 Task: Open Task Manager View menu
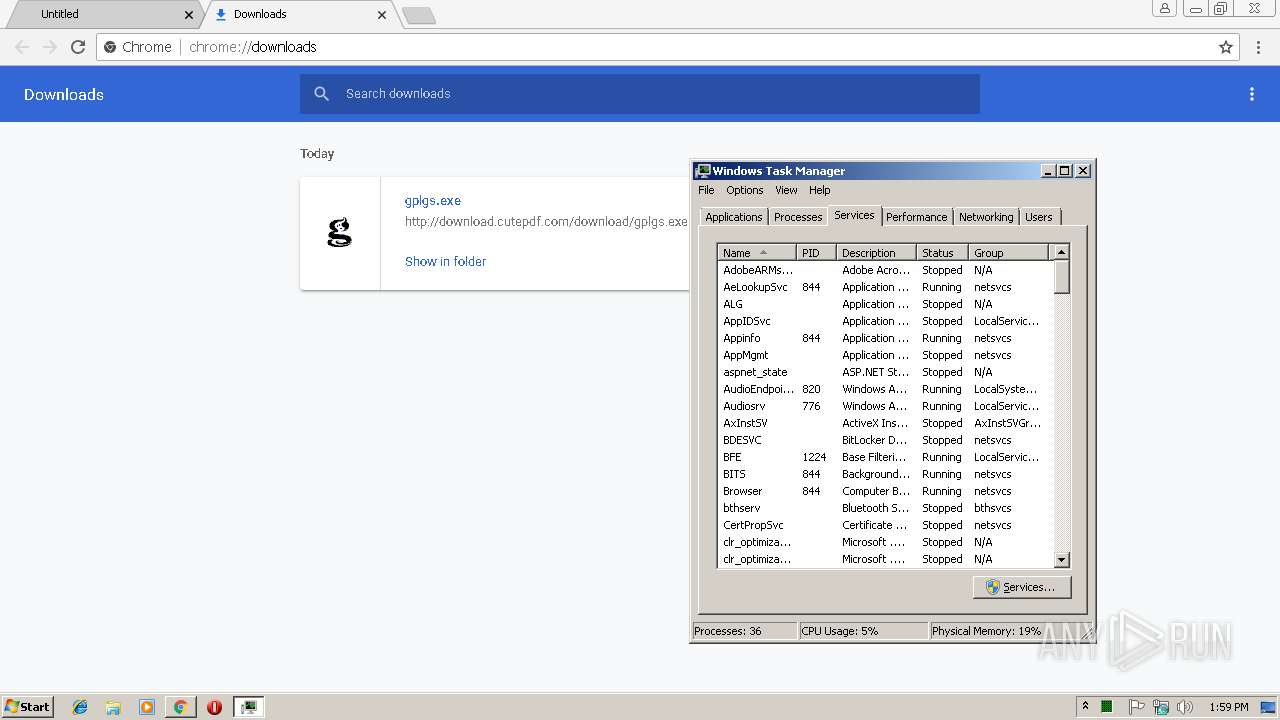786,190
